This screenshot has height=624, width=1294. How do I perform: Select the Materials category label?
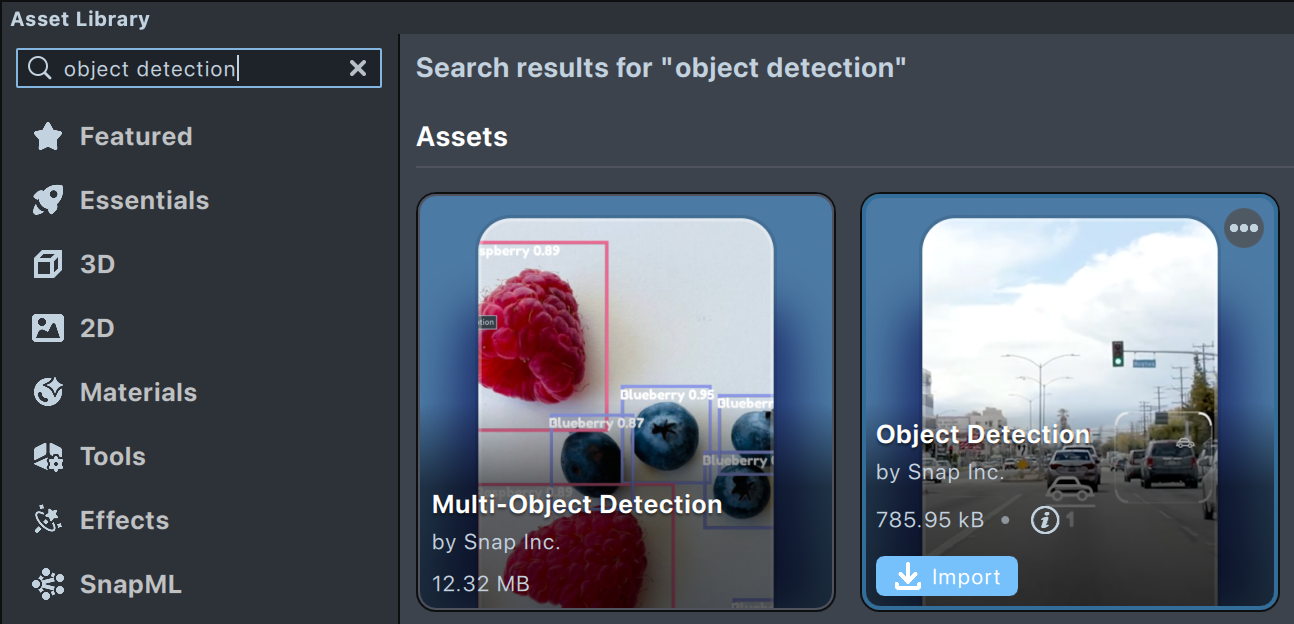coord(138,393)
